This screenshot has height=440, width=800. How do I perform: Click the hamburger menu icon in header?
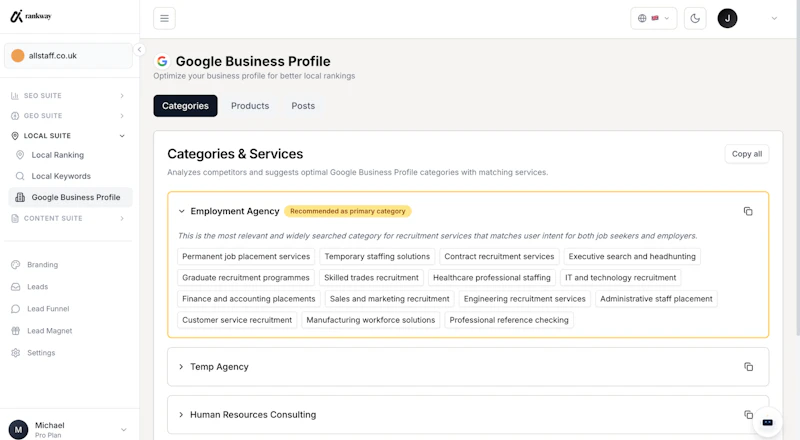click(164, 18)
